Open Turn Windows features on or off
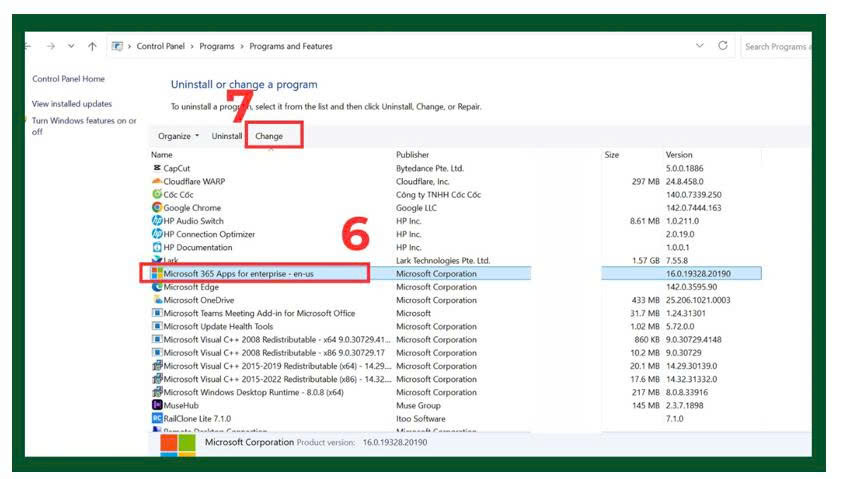This screenshot has height=479, width=845. coord(84,126)
